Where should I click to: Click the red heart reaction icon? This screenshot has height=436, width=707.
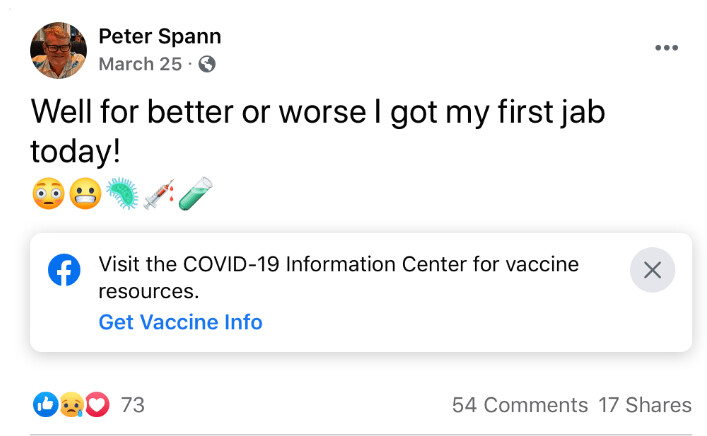pos(96,405)
